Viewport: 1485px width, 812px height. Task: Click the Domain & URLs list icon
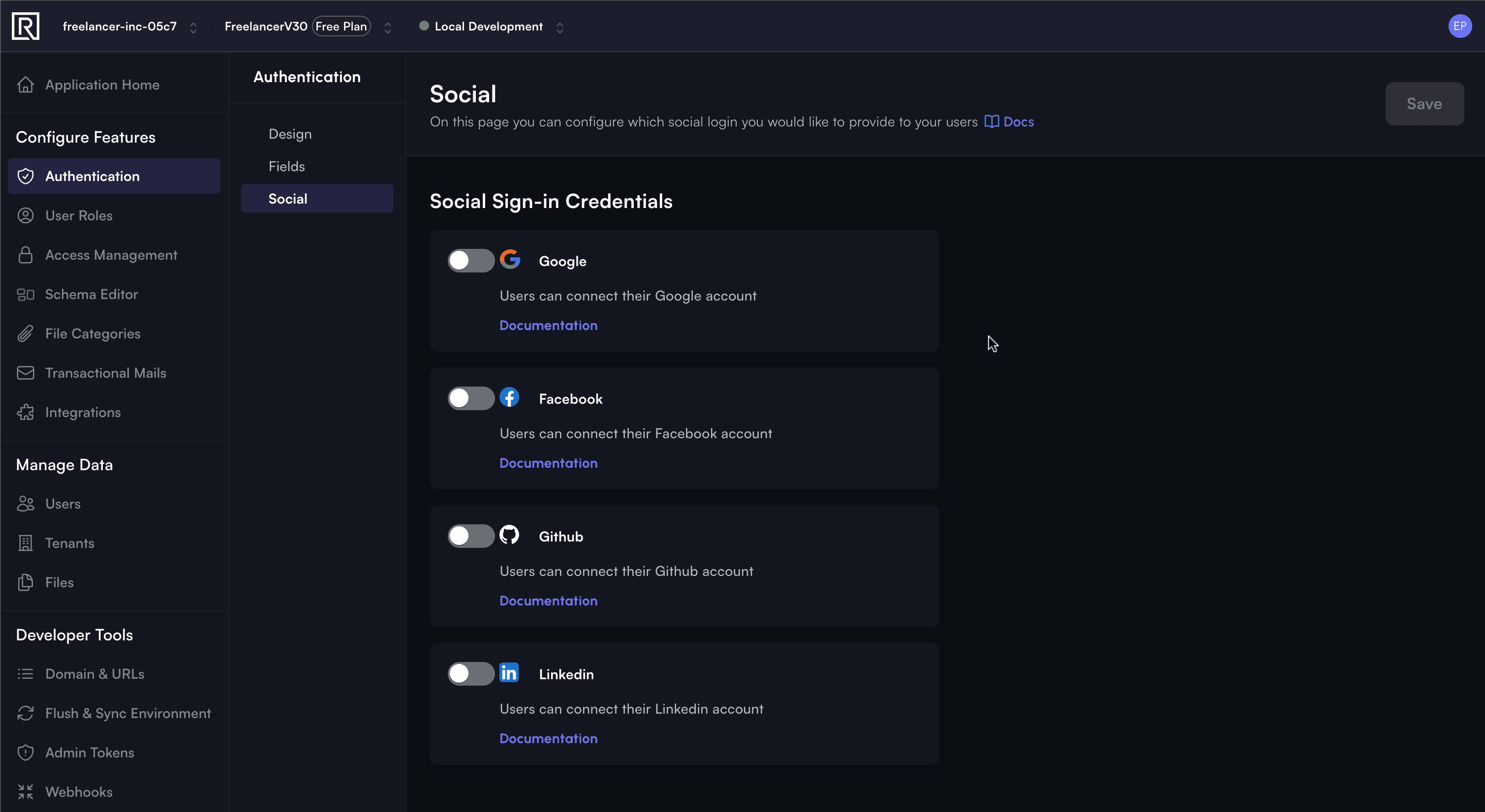click(x=26, y=674)
